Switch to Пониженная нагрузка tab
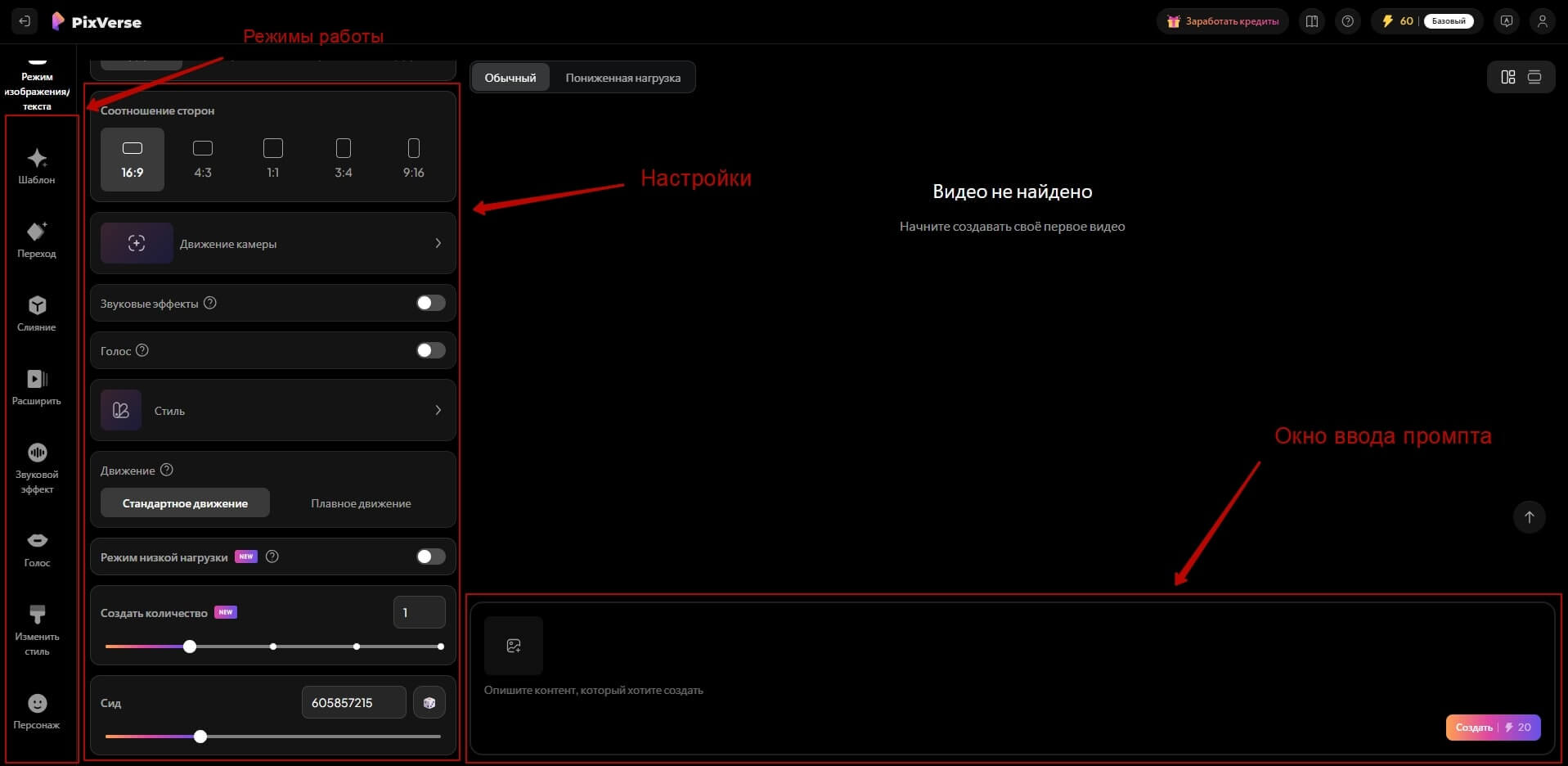1568x766 pixels. (623, 78)
